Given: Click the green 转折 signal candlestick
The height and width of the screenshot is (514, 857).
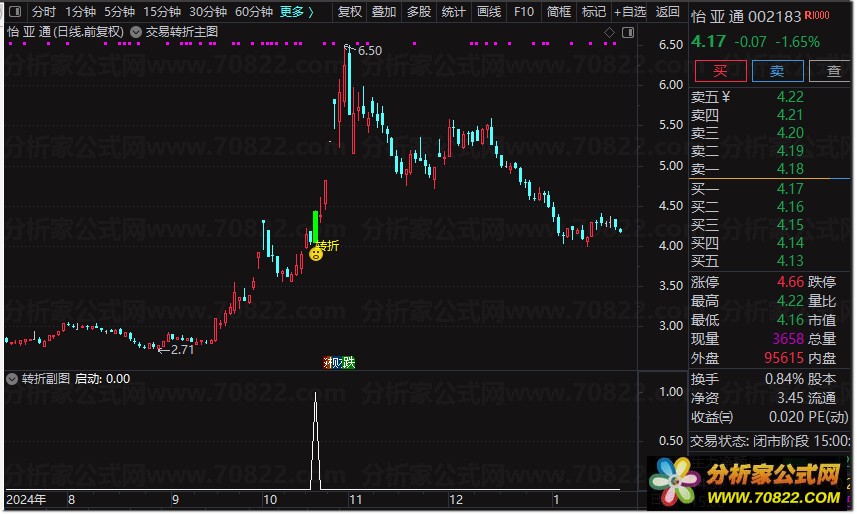Looking at the screenshot, I should 315,226.
